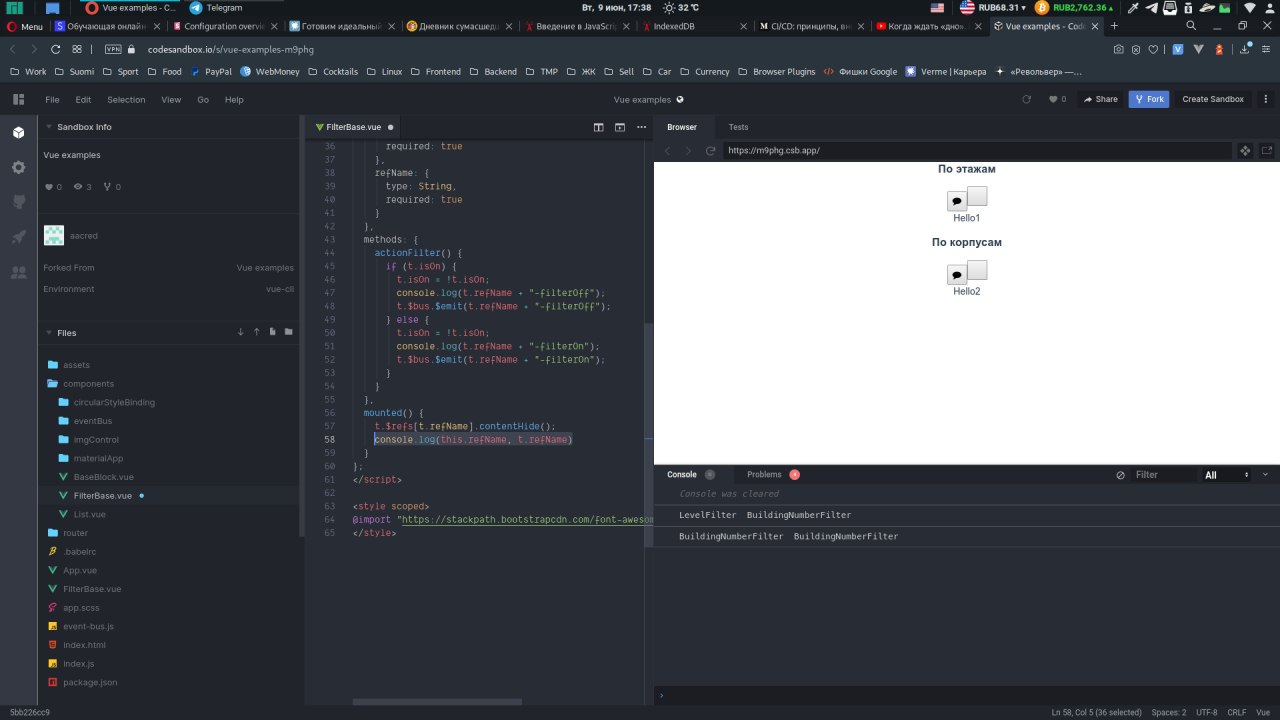Open the Live collaboration people icon
Screen dimensions: 1280x720
coord(18,272)
